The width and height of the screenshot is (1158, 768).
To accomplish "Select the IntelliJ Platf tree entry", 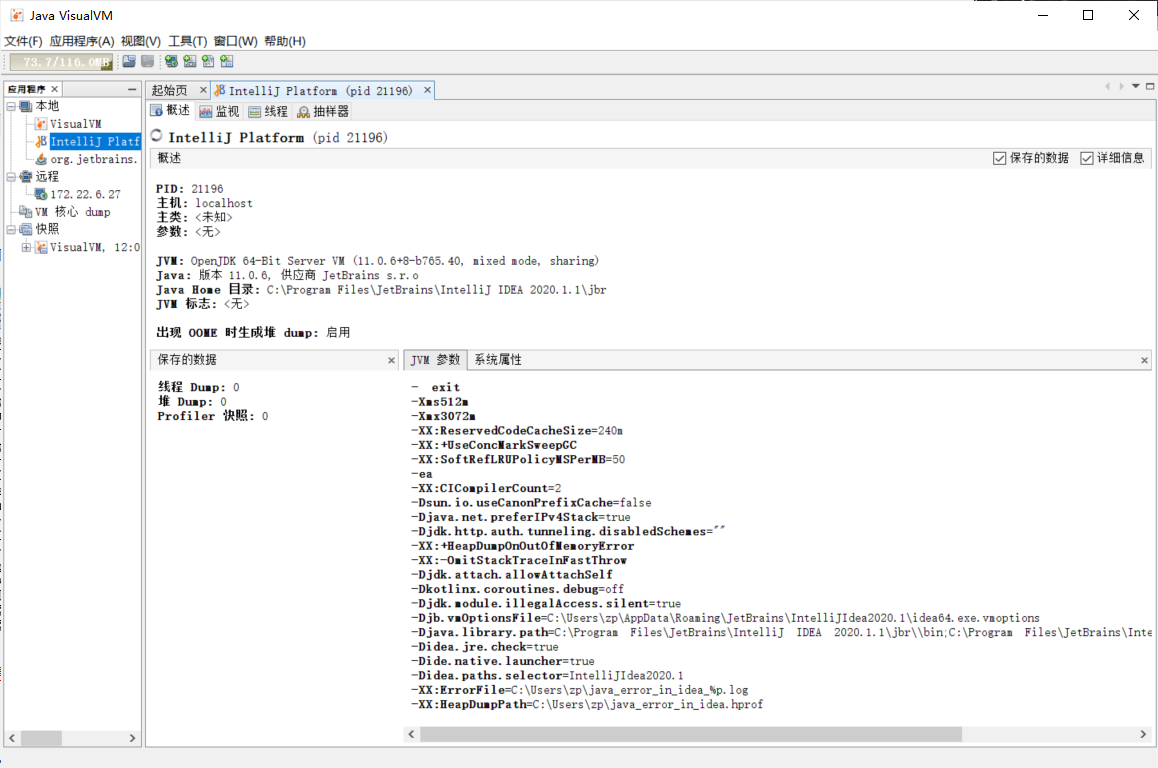I will click(x=95, y=141).
